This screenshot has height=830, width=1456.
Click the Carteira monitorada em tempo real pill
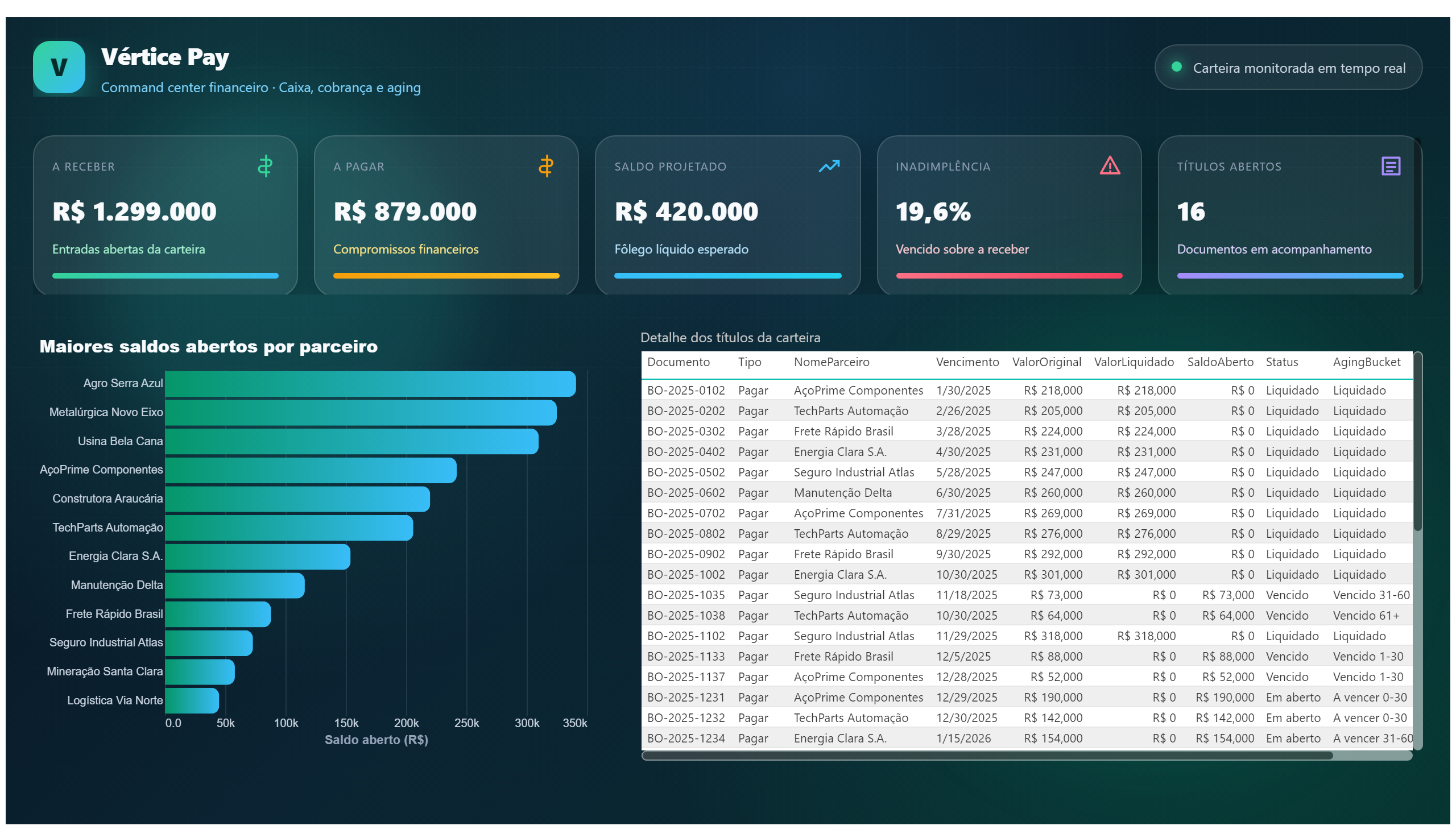pos(1288,67)
